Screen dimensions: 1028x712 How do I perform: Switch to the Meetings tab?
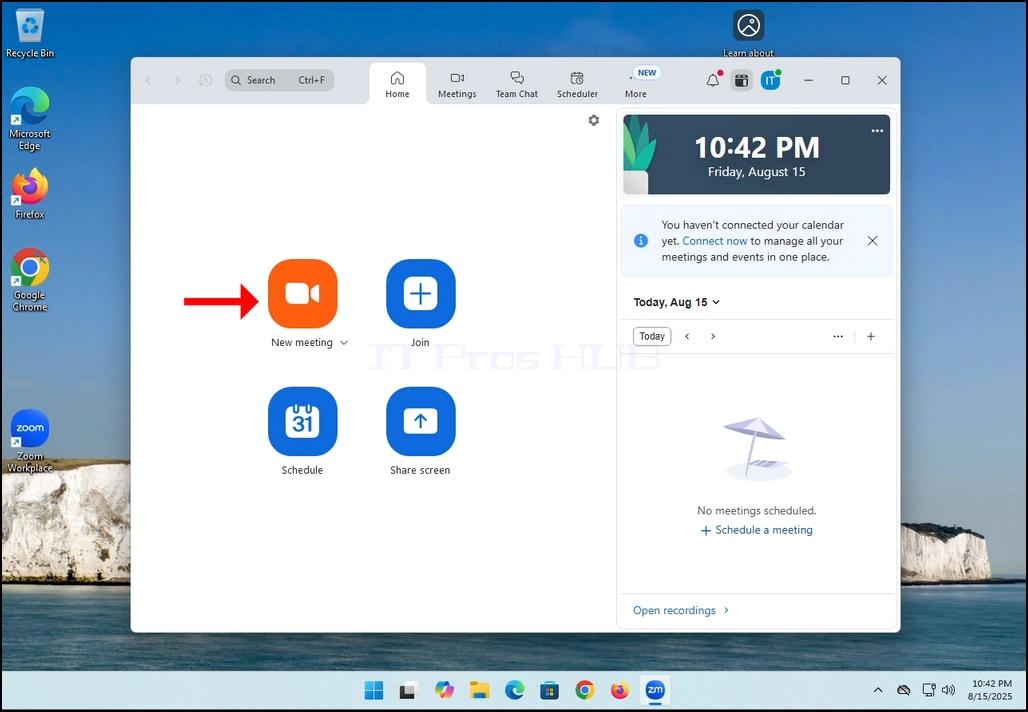457,84
